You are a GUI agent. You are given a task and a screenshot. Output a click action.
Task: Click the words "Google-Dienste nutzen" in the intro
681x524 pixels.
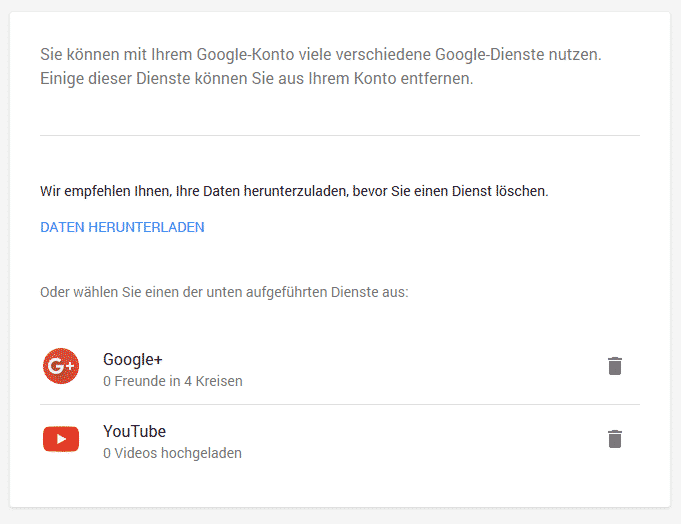tap(518, 55)
